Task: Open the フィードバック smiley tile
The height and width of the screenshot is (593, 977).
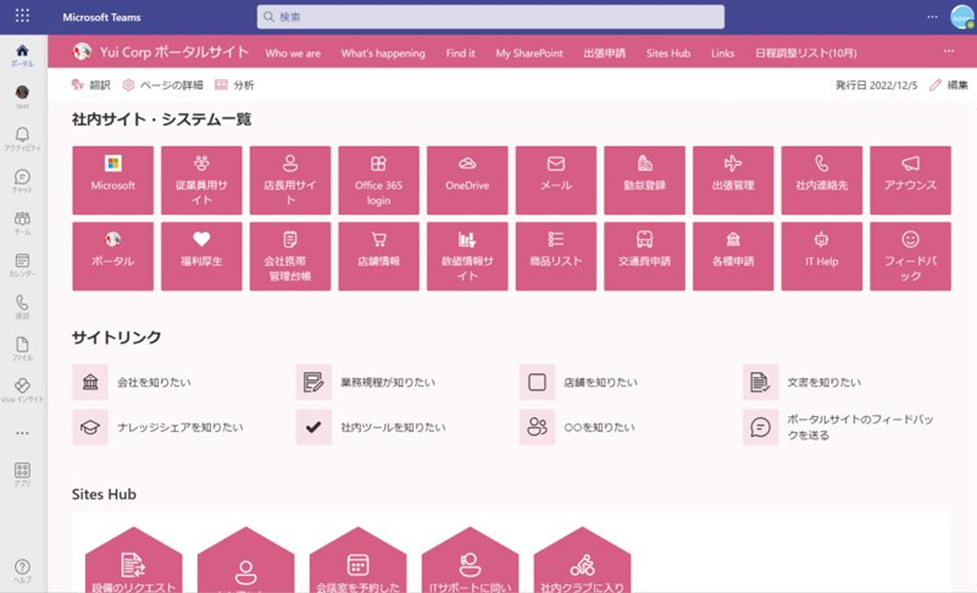Action: 910,256
